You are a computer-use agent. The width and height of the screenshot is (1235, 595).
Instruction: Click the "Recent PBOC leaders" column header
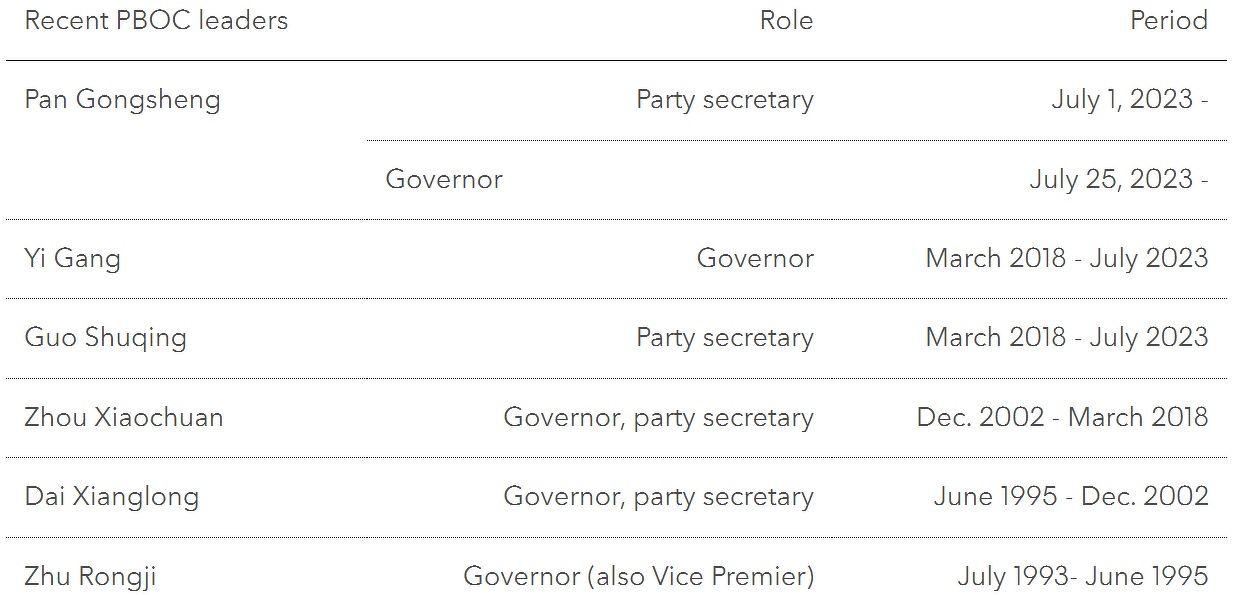(x=156, y=21)
